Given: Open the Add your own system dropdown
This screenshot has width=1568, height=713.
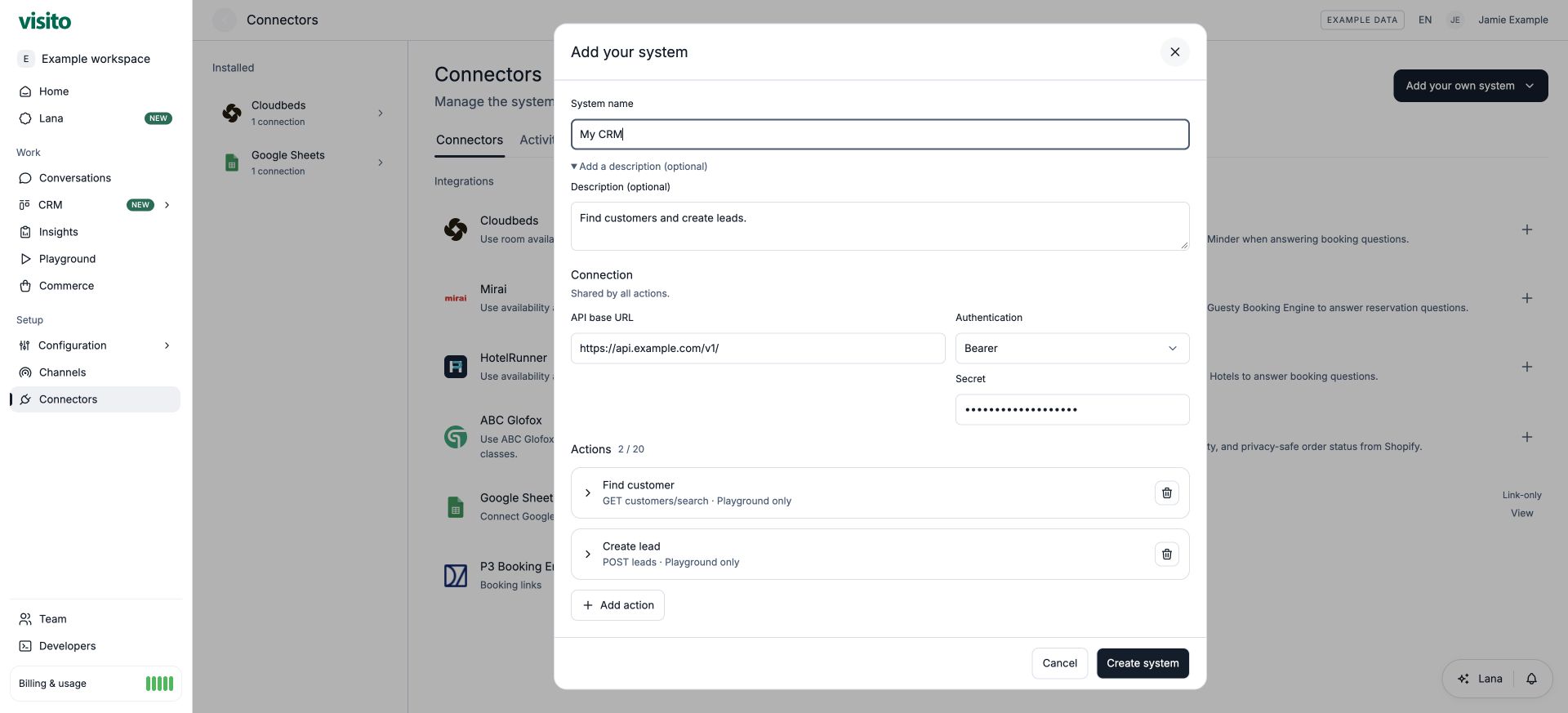Looking at the screenshot, I should coord(1470,86).
